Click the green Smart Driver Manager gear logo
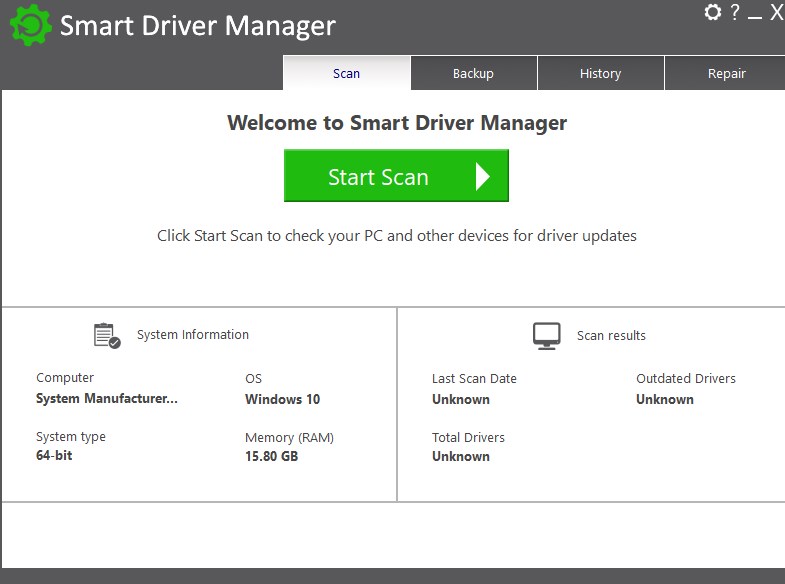Viewport: 785px width, 584px height. point(30,25)
